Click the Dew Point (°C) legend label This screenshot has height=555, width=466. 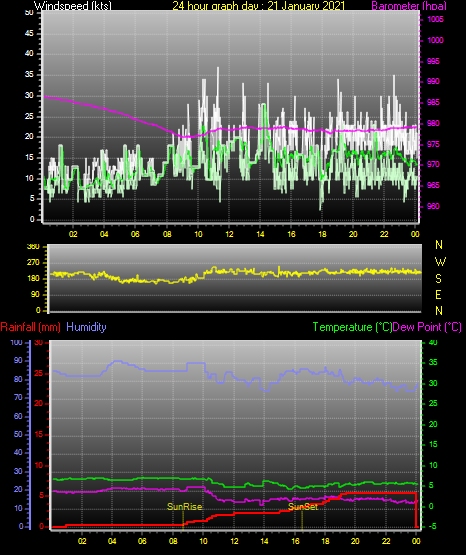coord(427,327)
